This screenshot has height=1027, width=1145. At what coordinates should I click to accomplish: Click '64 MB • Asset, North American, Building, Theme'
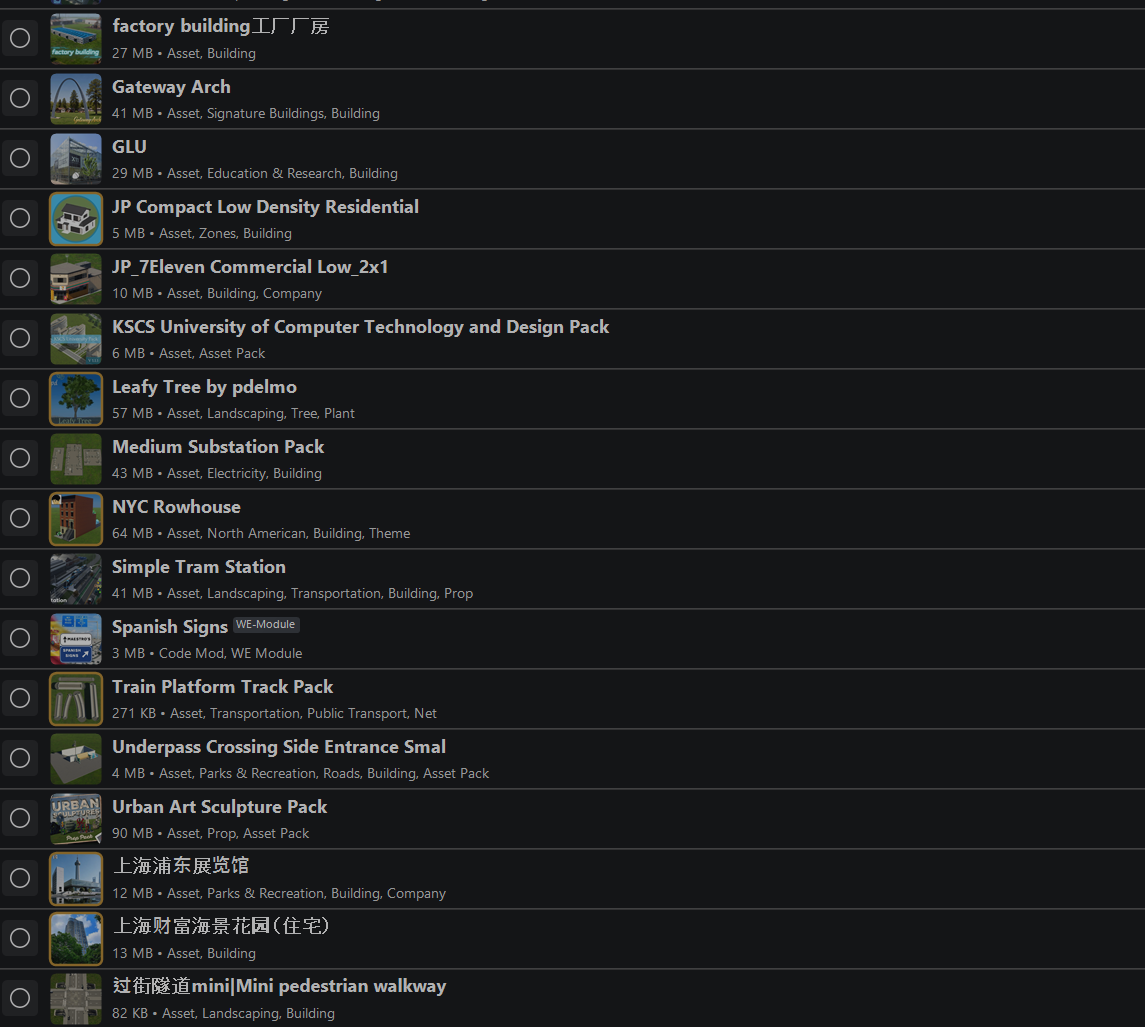point(261,534)
